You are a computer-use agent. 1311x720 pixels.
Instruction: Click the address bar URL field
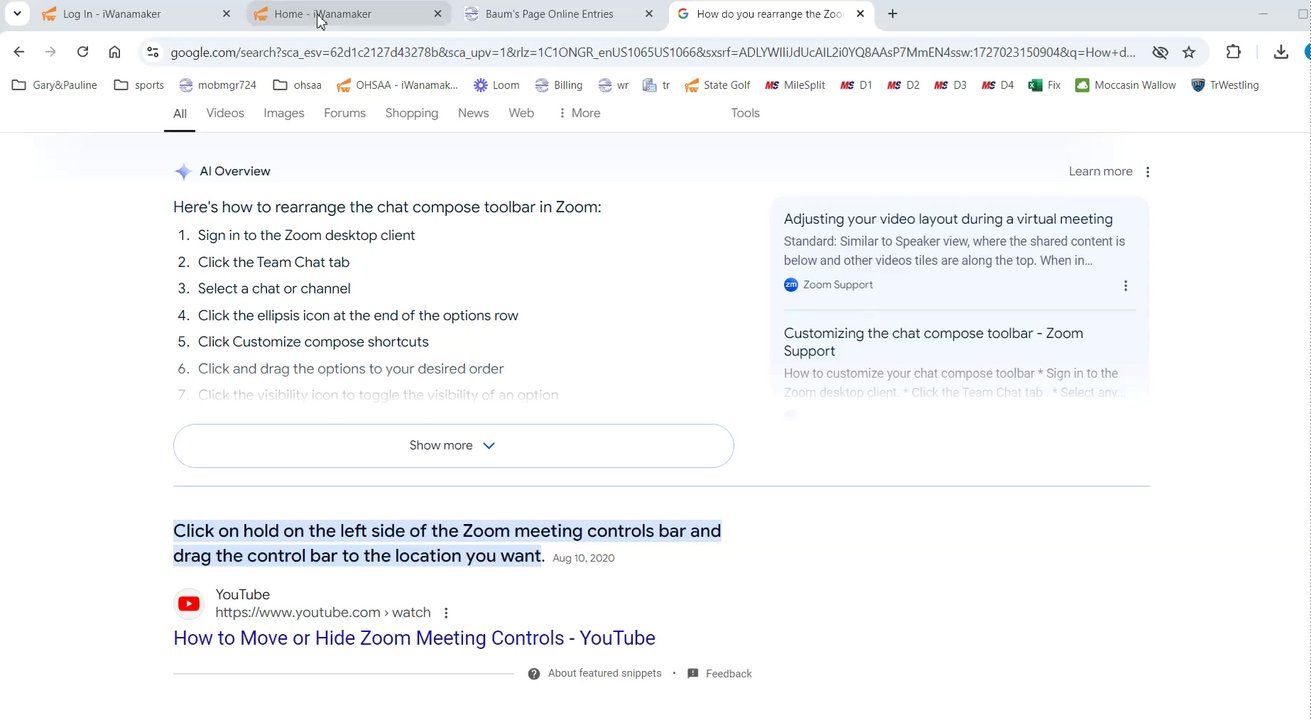(x=650, y=52)
